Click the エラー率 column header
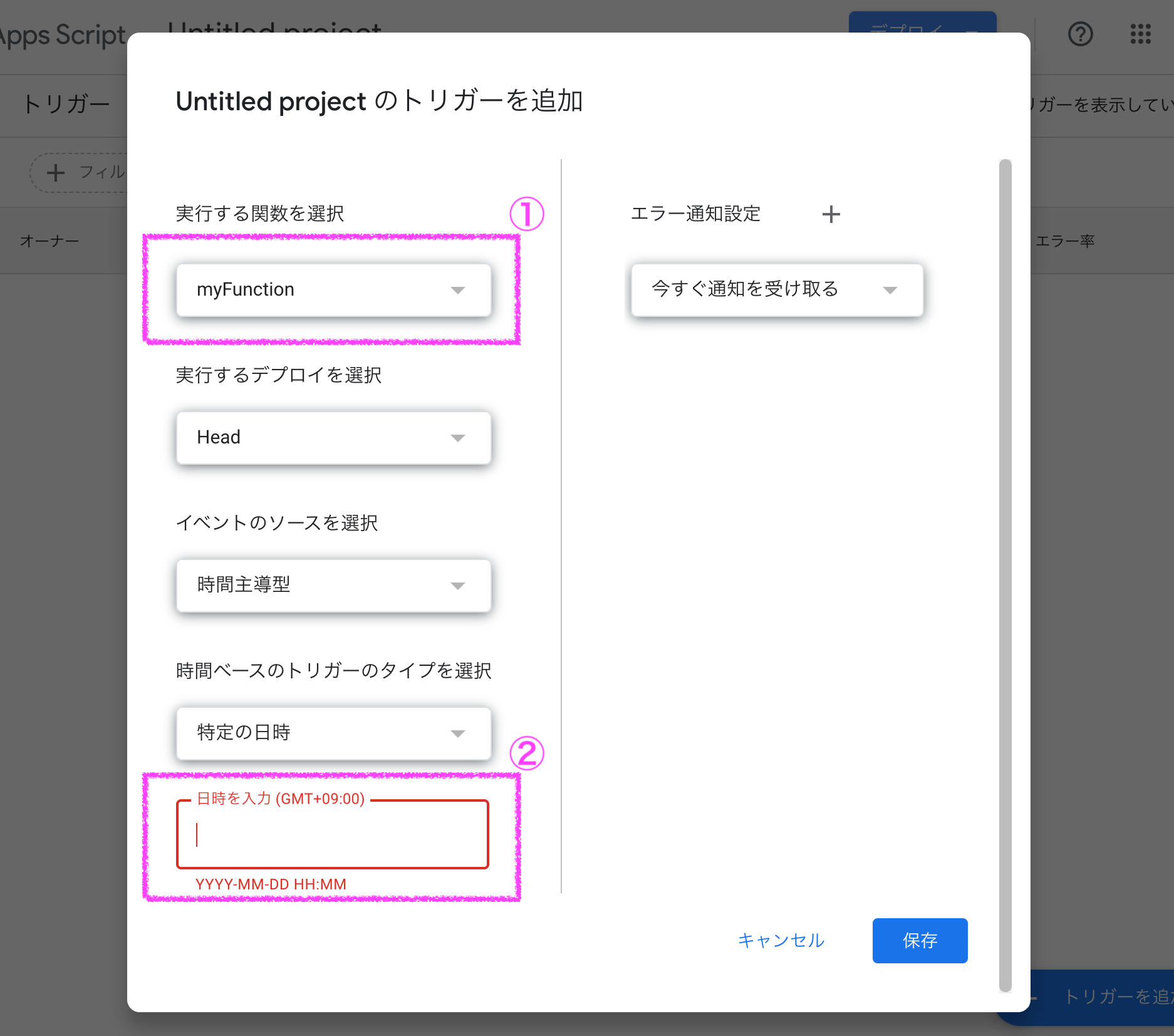1174x1036 pixels. [x=1064, y=241]
